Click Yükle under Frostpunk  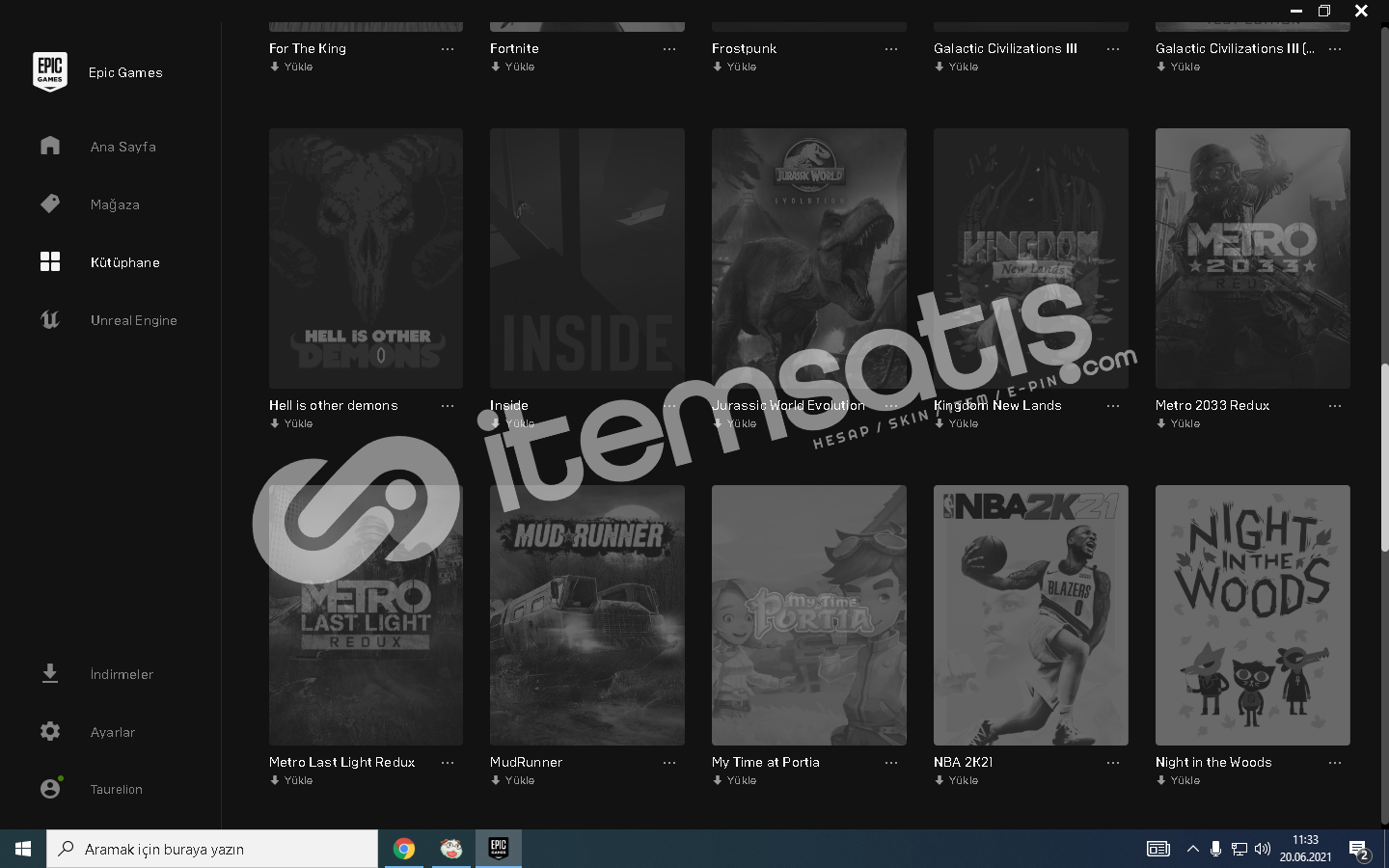coord(735,67)
